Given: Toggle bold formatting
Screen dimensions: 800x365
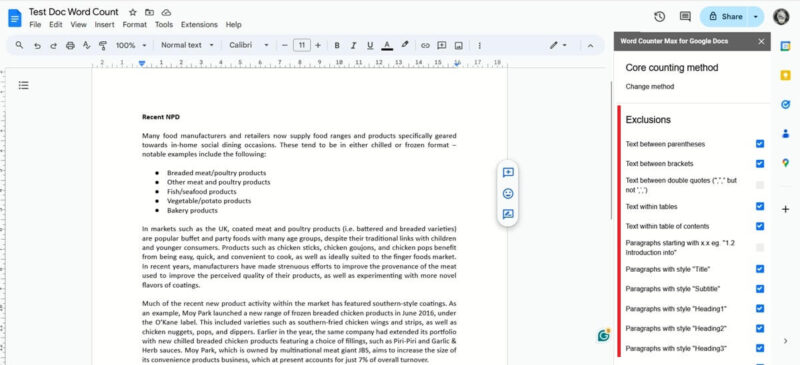Looking at the screenshot, I should pyautogui.click(x=337, y=45).
